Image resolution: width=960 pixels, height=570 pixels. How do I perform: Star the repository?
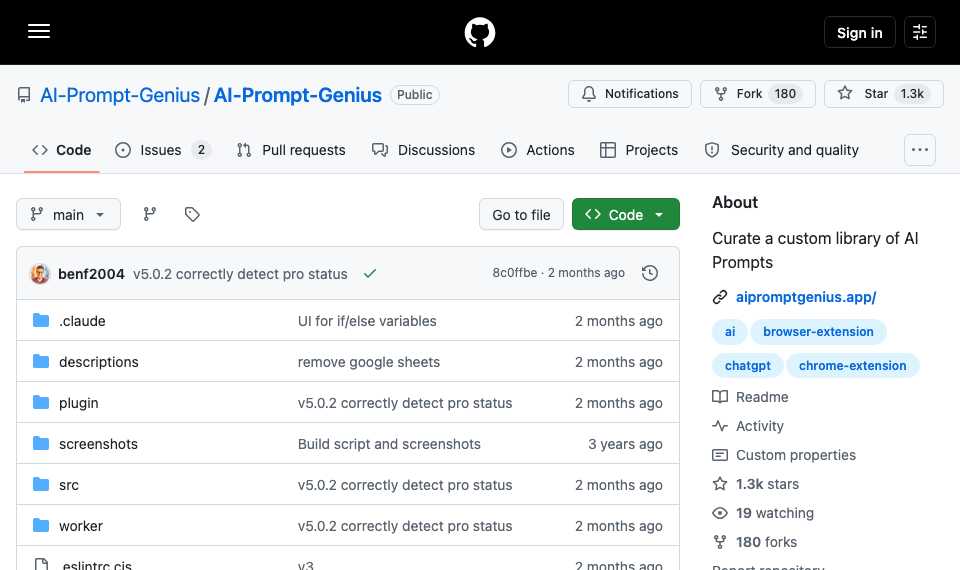pos(883,94)
